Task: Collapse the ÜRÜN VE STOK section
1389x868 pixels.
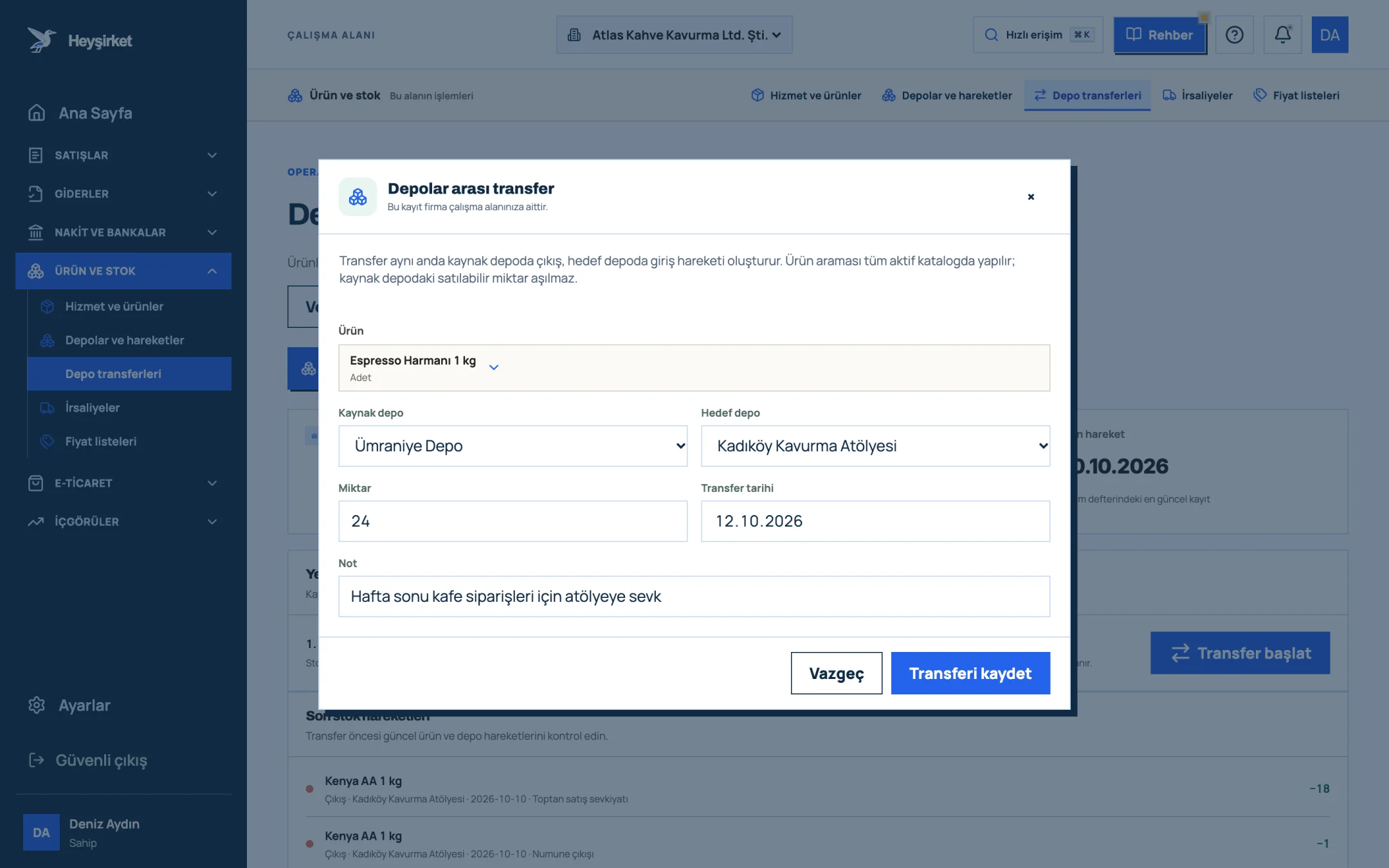Action: [123, 271]
